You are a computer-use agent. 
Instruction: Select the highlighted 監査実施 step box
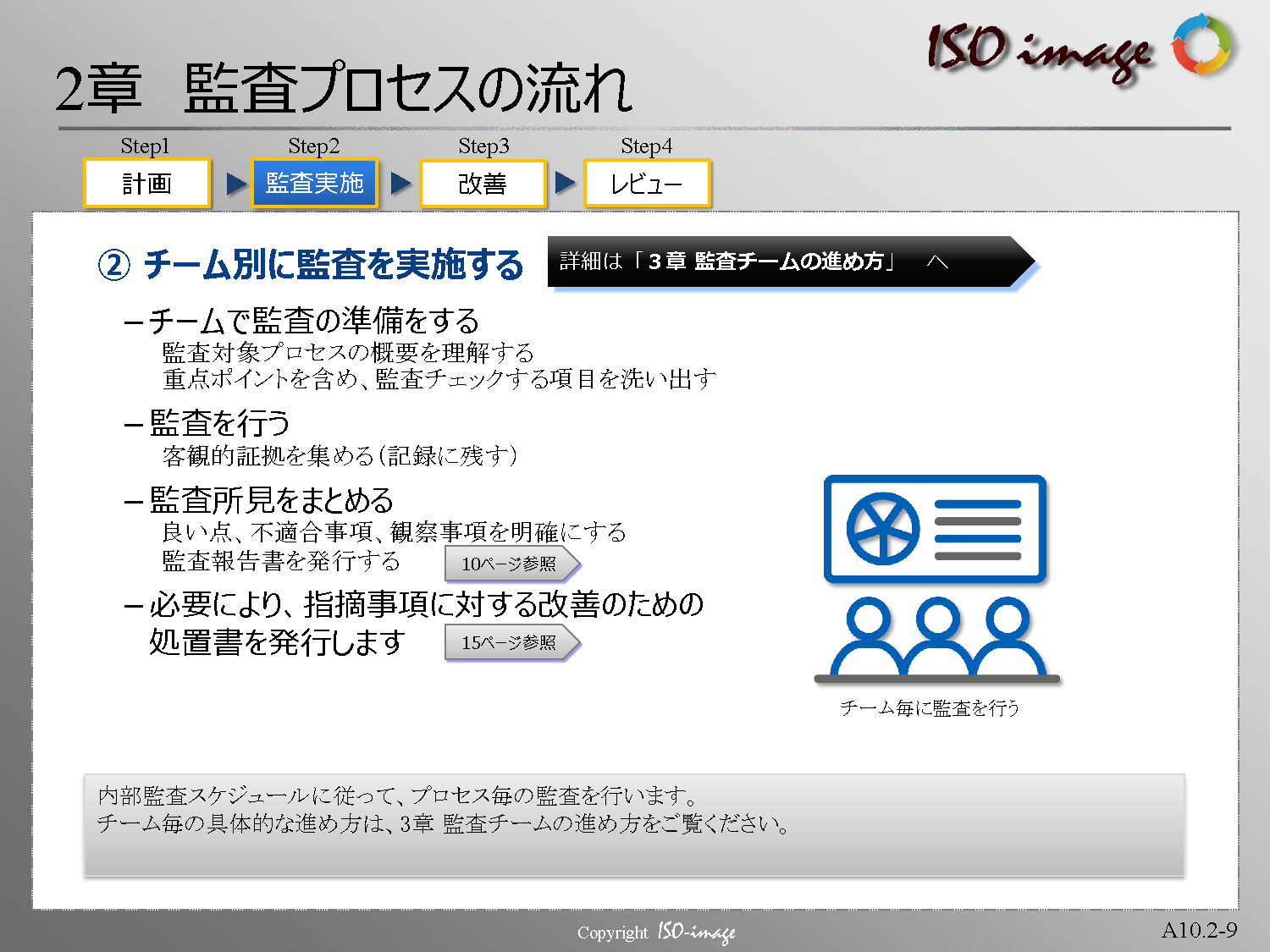314,184
